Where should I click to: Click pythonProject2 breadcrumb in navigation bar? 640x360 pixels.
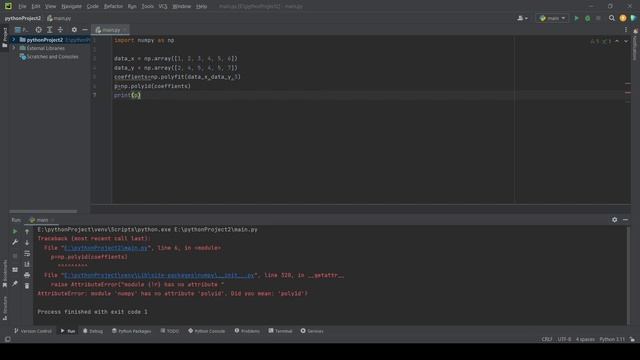23,18
